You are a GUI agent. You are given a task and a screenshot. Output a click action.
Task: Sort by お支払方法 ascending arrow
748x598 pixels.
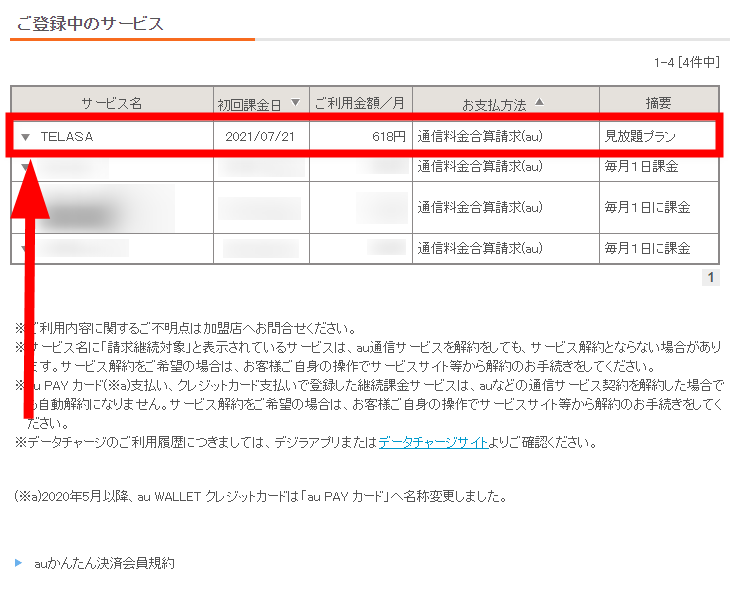540,102
